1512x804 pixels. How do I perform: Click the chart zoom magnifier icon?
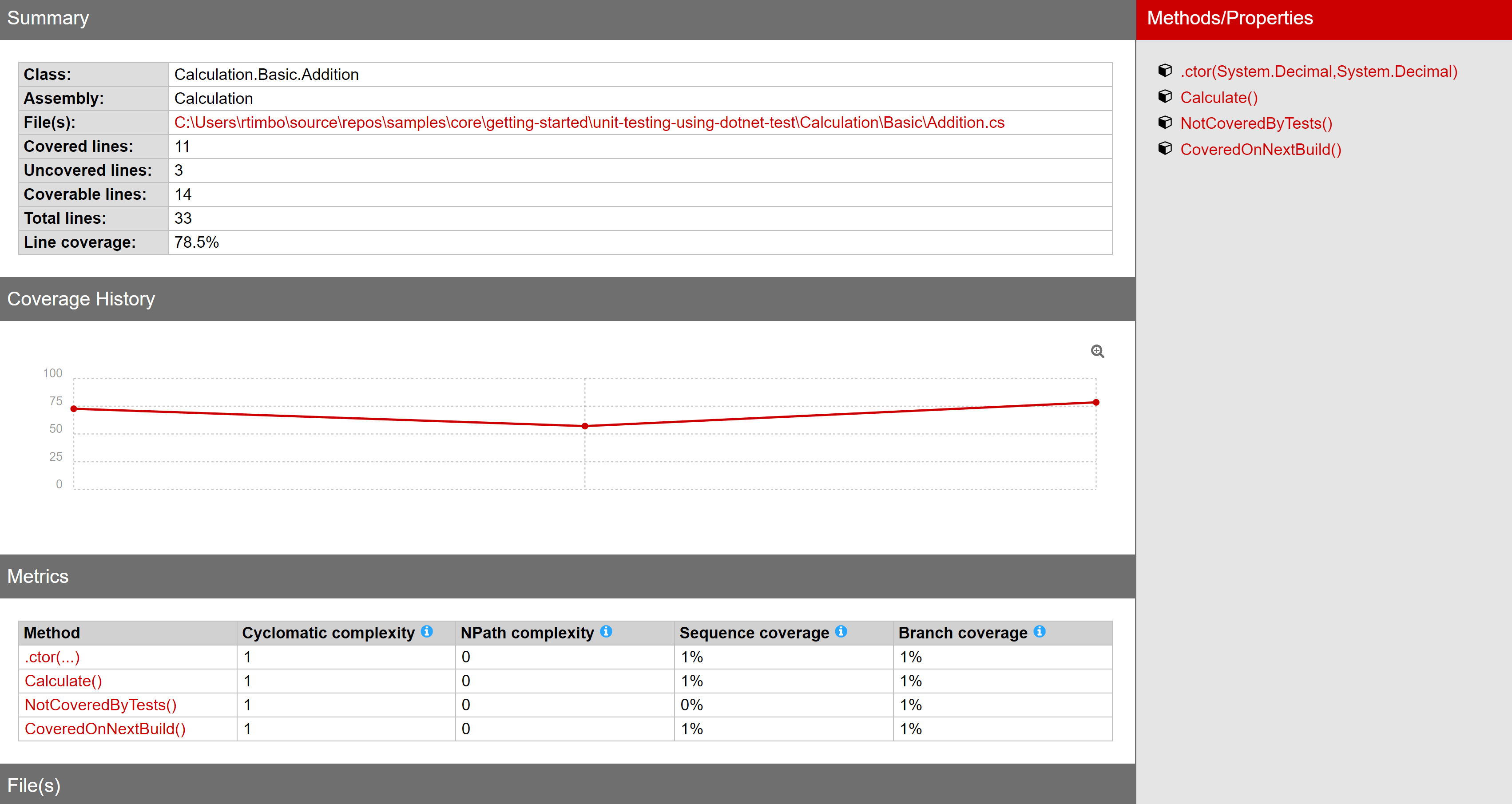point(1097,351)
